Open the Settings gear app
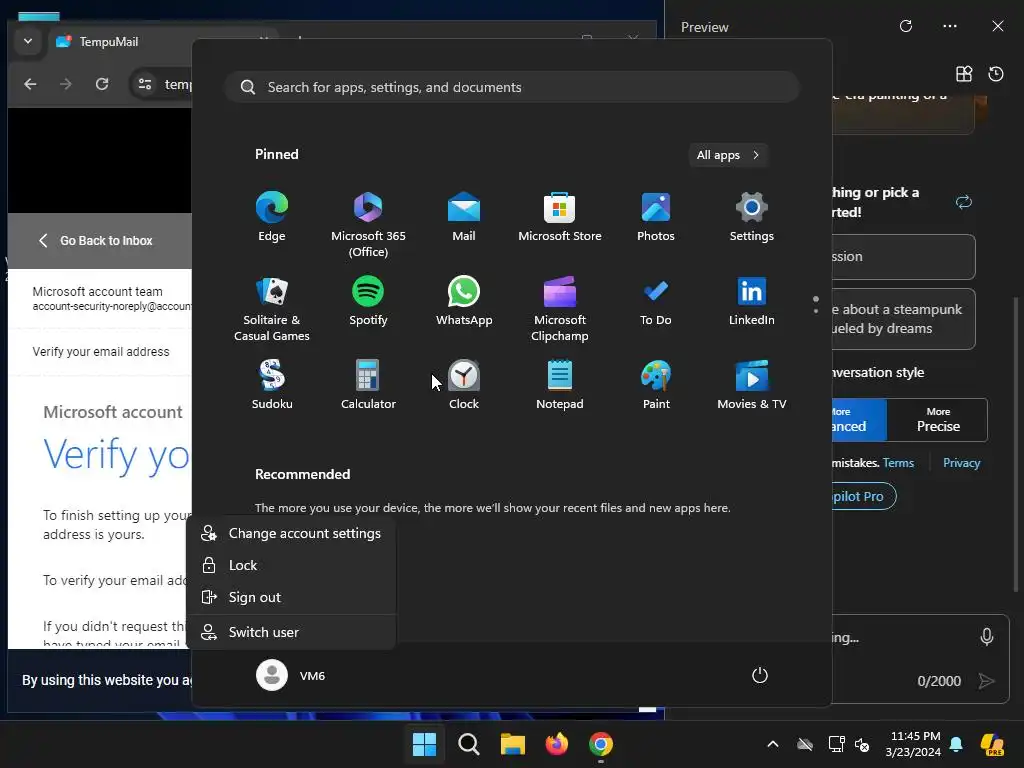Screen dimensions: 1024x768 click(x=752, y=217)
